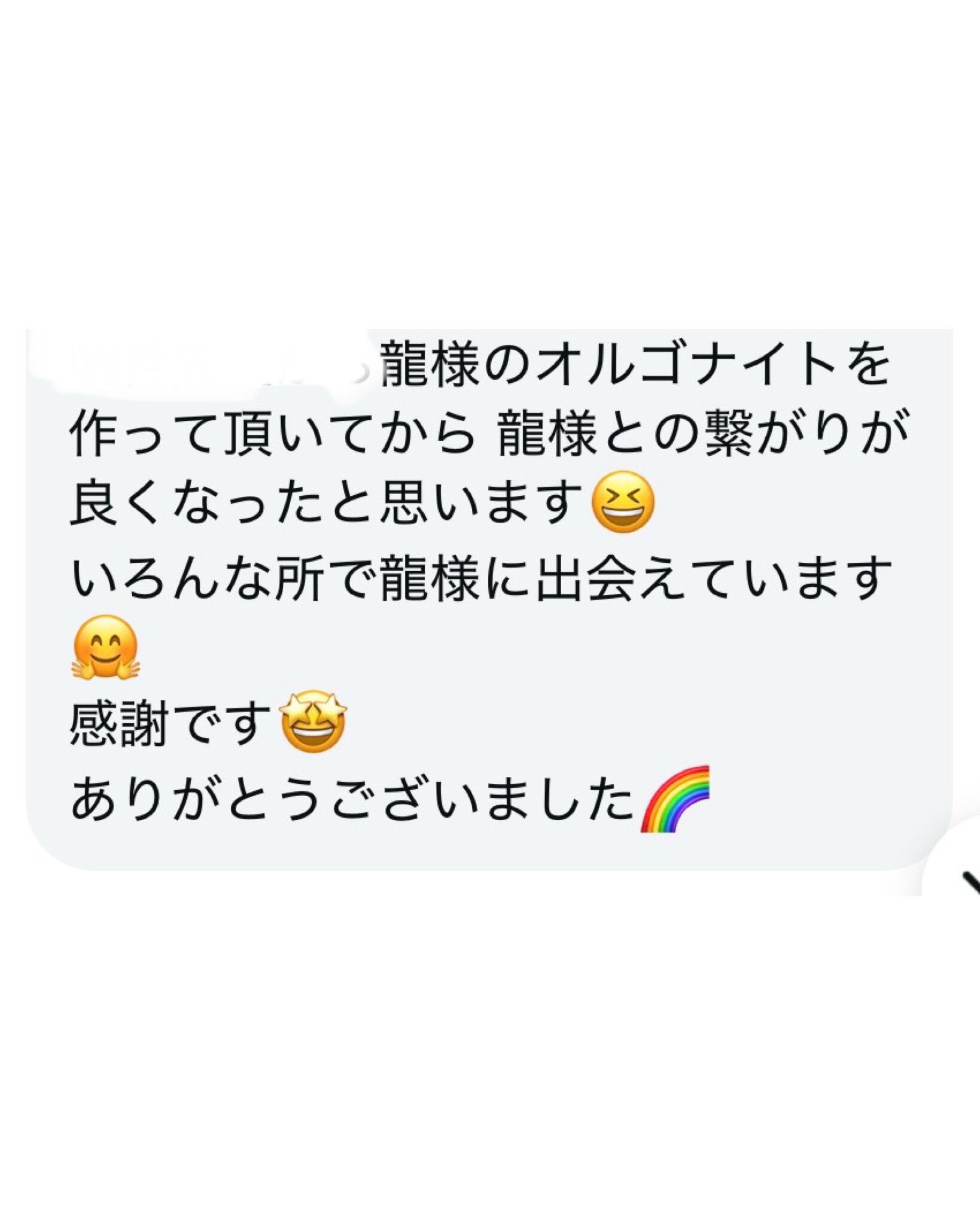
Task: Click the laughing squinting face emoji
Action: [623, 502]
